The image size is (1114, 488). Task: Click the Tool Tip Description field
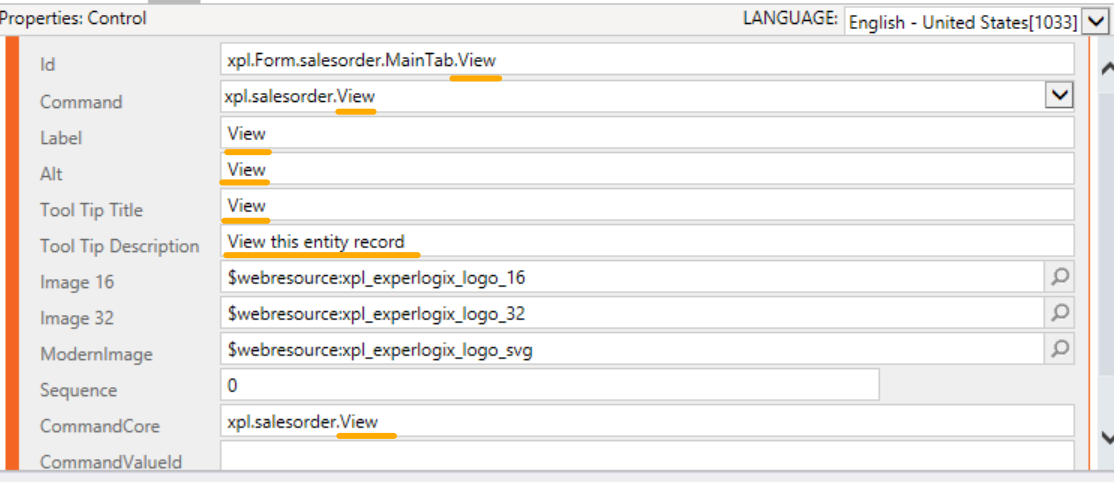click(x=647, y=241)
